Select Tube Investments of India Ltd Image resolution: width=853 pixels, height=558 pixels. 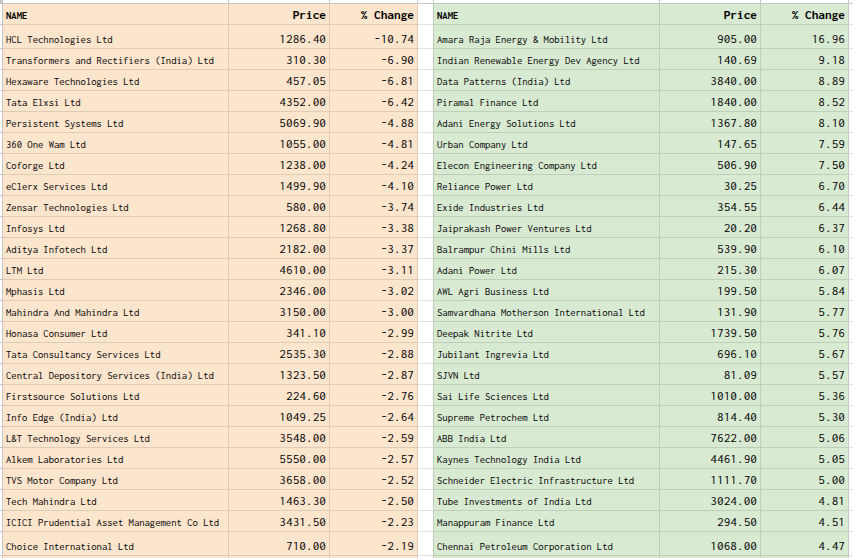546,501
